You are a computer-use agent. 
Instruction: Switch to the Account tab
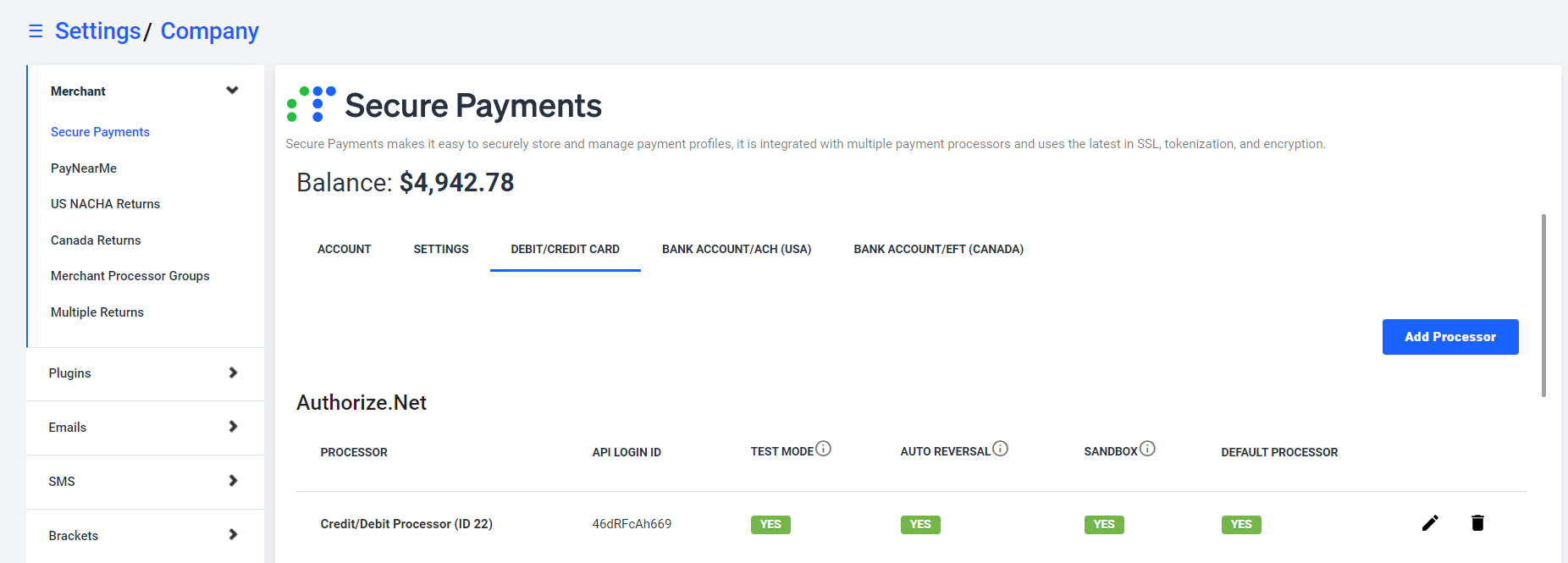[344, 249]
